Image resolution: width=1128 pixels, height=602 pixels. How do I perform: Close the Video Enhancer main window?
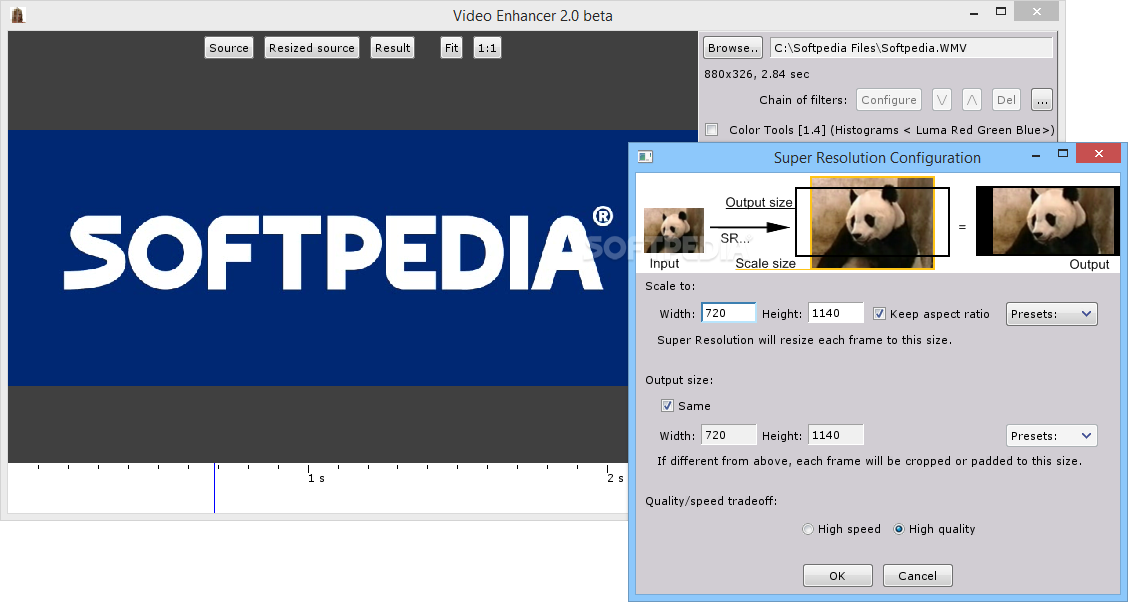click(x=1037, y=12)
